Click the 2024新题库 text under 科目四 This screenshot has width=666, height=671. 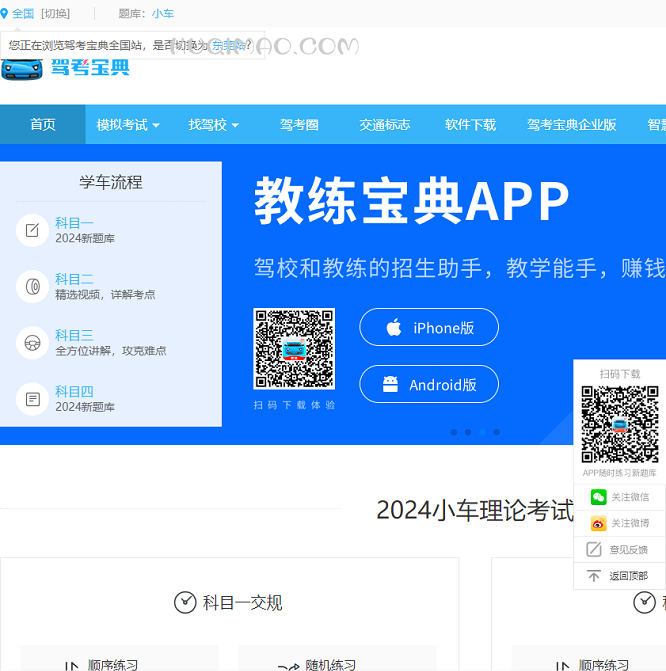[85, 407]
